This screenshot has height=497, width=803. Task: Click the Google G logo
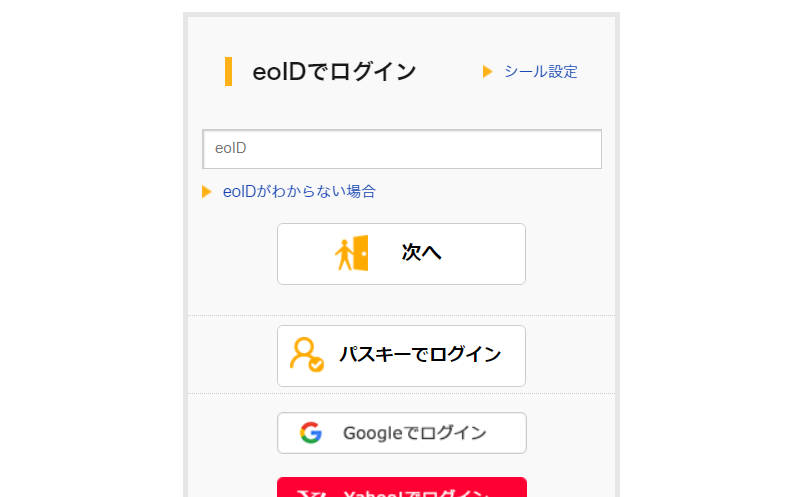pyautogui.click(x=311, y=433)
